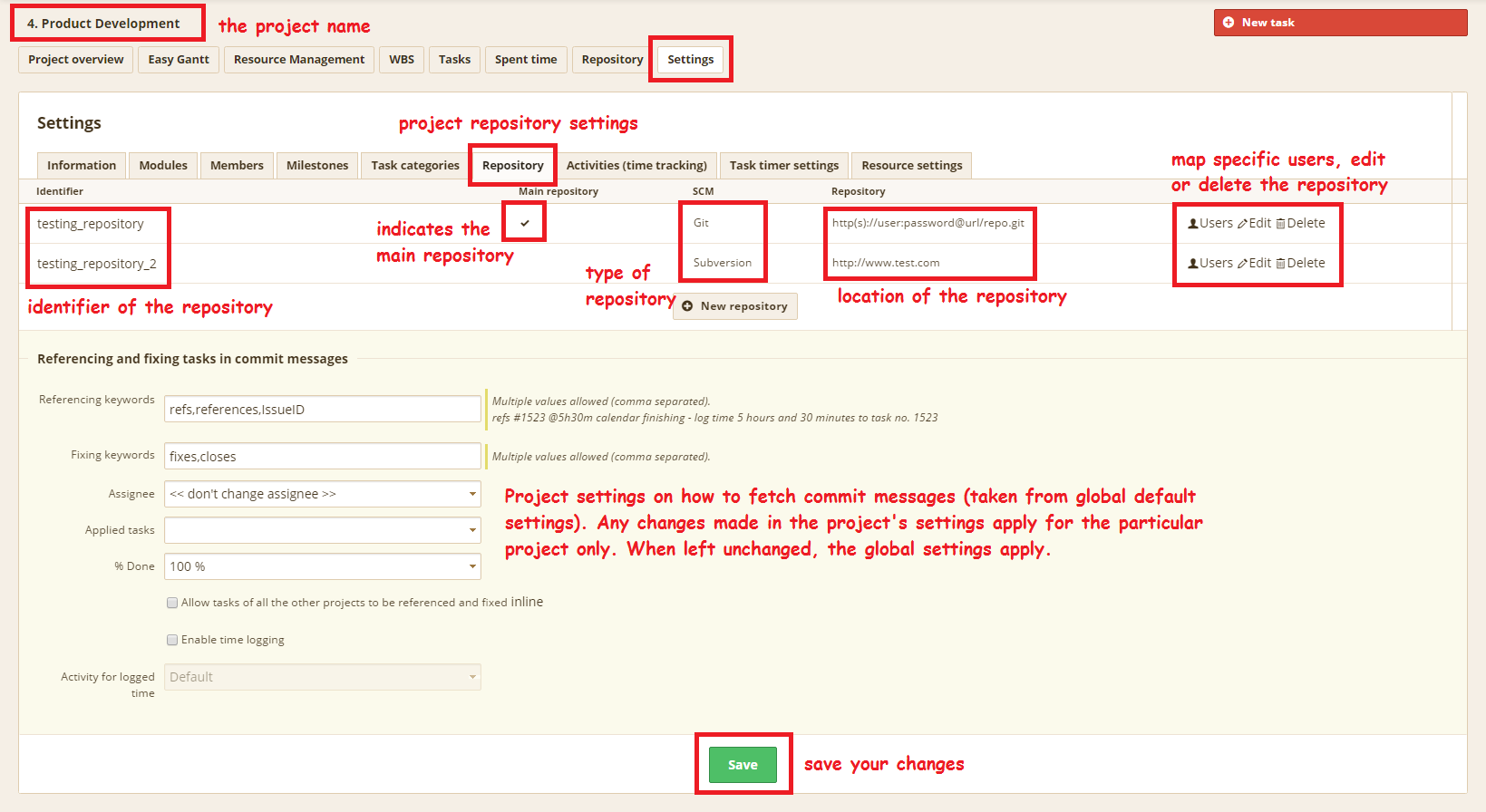
Task: Expand the Assignee dropdown
Action: click(322, 494)
